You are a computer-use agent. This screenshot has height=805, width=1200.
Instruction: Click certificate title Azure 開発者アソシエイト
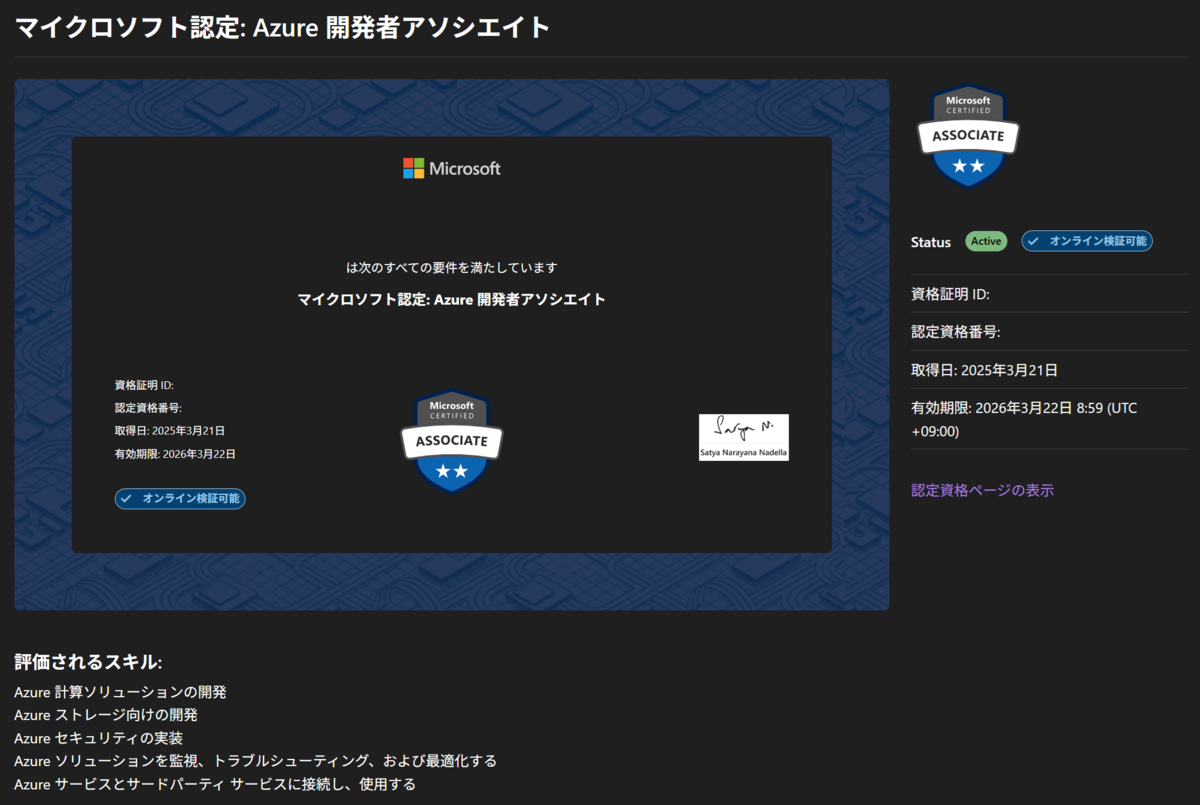click(x=452, y=299)
